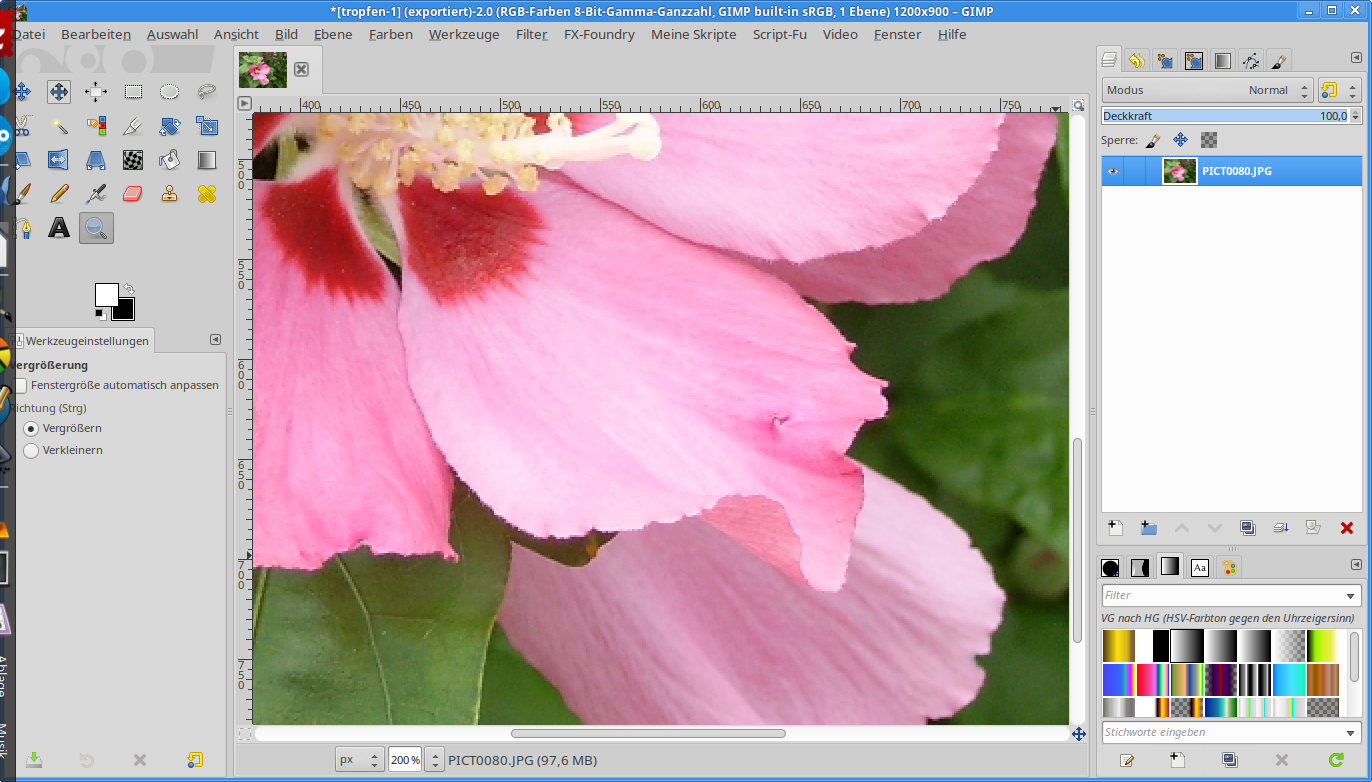Select the Fuzzy Select magic wand tool
The height and width of the screenshot is (782, 1372).
pos(59,126)
